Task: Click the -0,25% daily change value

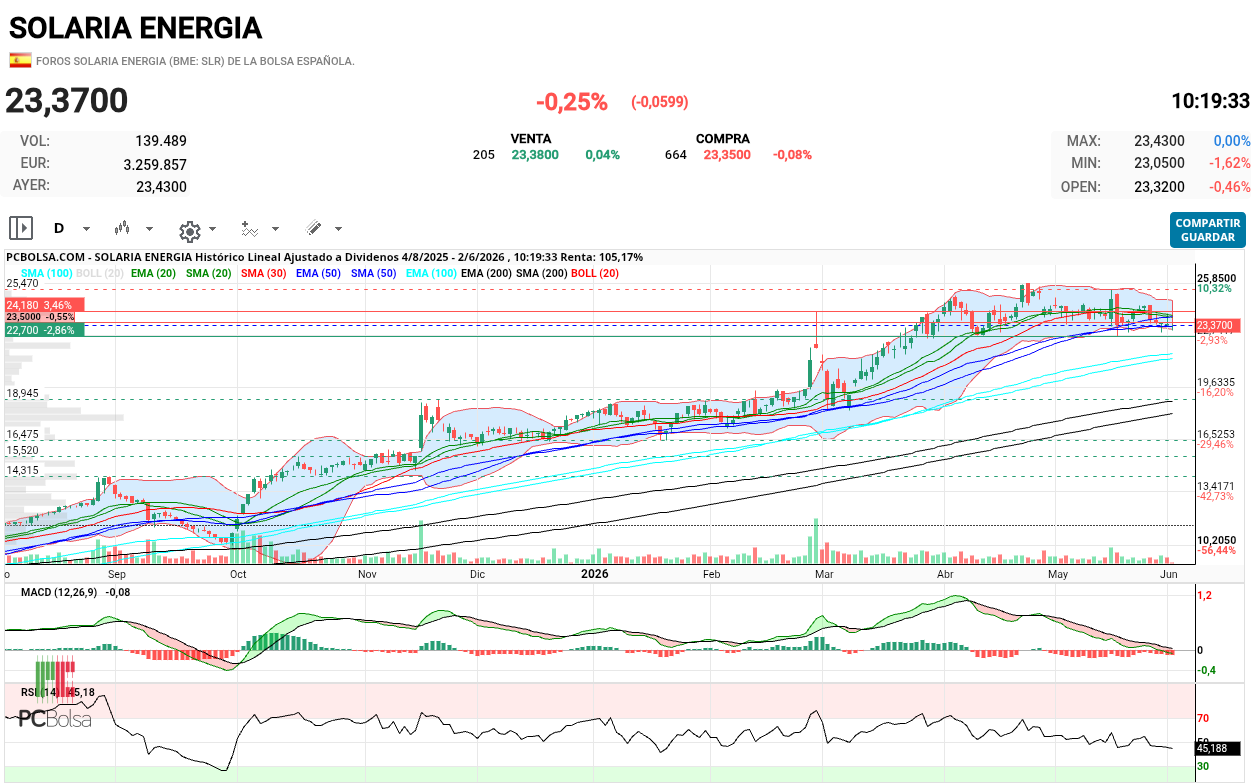Action: (x=572, y=101)
